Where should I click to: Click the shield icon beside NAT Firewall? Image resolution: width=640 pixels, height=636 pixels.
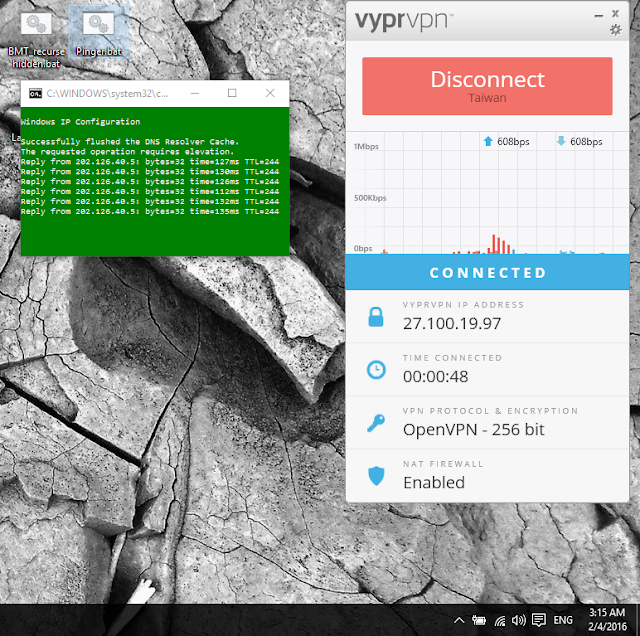pyautogui.click(x=376, y=476)
